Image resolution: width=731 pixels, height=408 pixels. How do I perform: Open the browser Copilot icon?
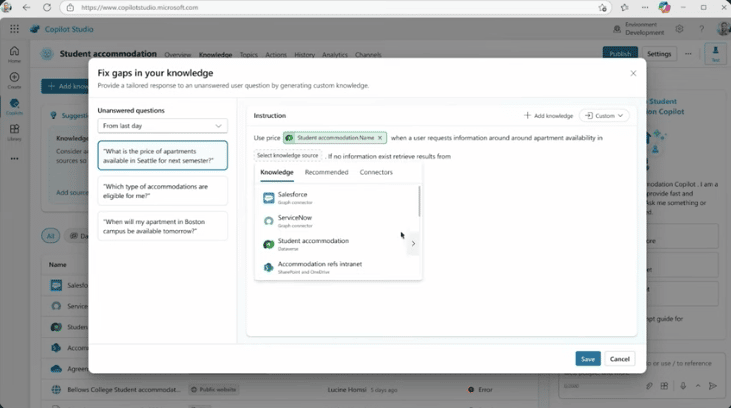[664, 7]
